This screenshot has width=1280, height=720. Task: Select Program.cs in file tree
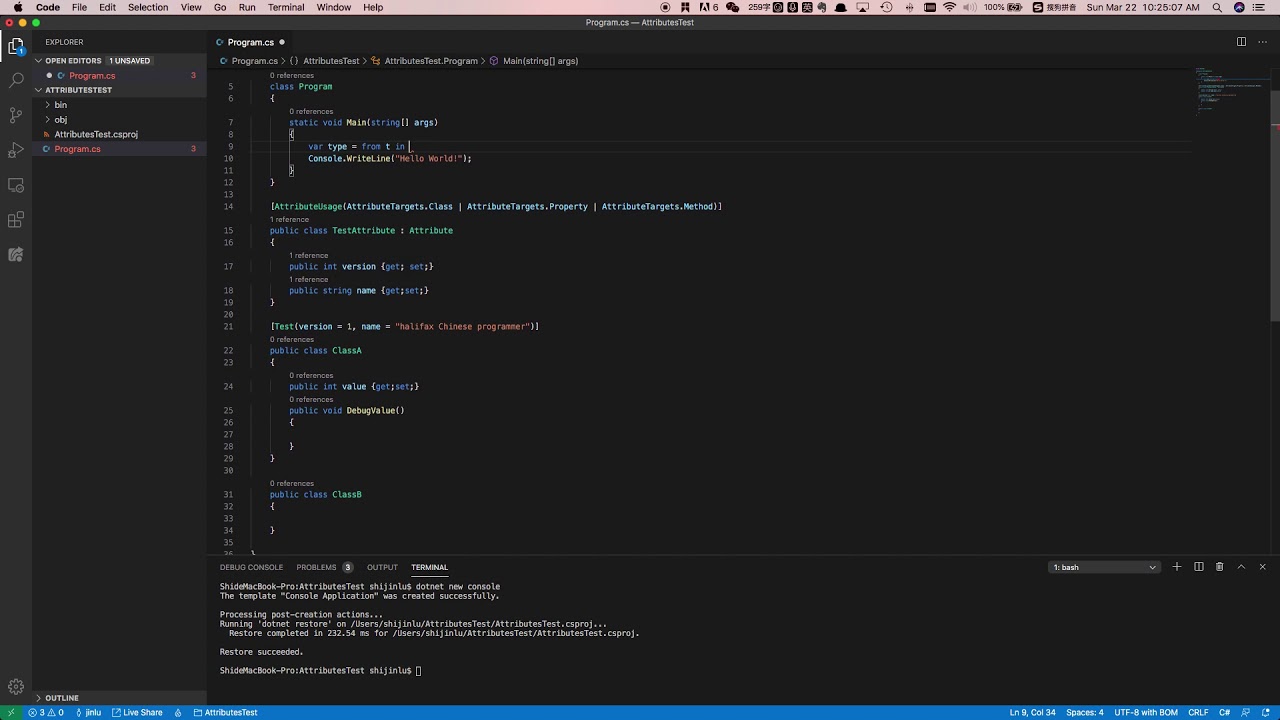point(120,149)
